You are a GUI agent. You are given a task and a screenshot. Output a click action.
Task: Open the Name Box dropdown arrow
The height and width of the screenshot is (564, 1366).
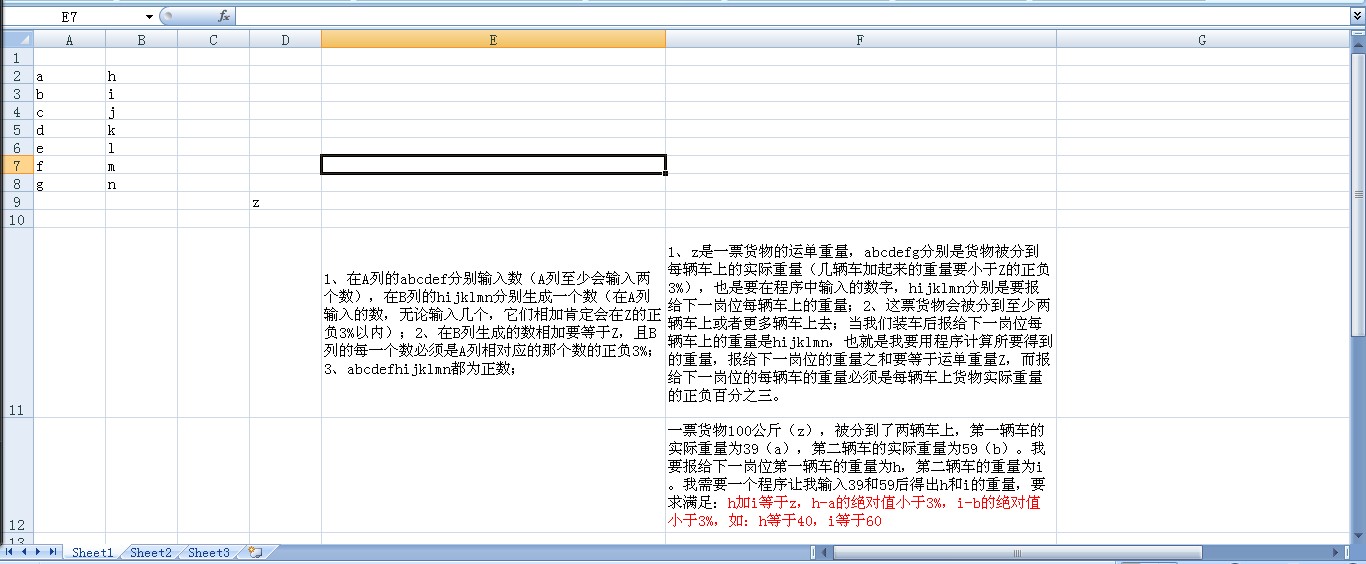pos(149,16)
